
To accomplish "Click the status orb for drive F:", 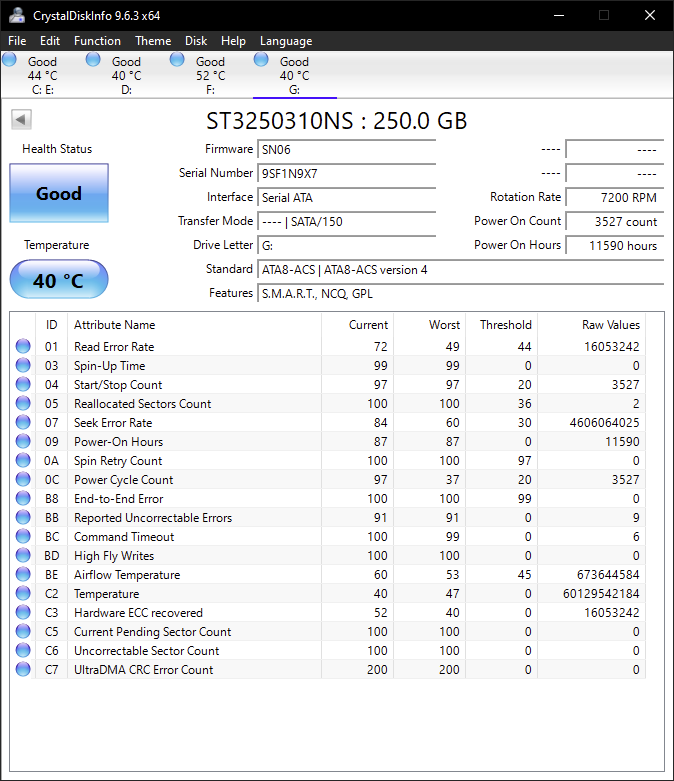I will (177, 60).
